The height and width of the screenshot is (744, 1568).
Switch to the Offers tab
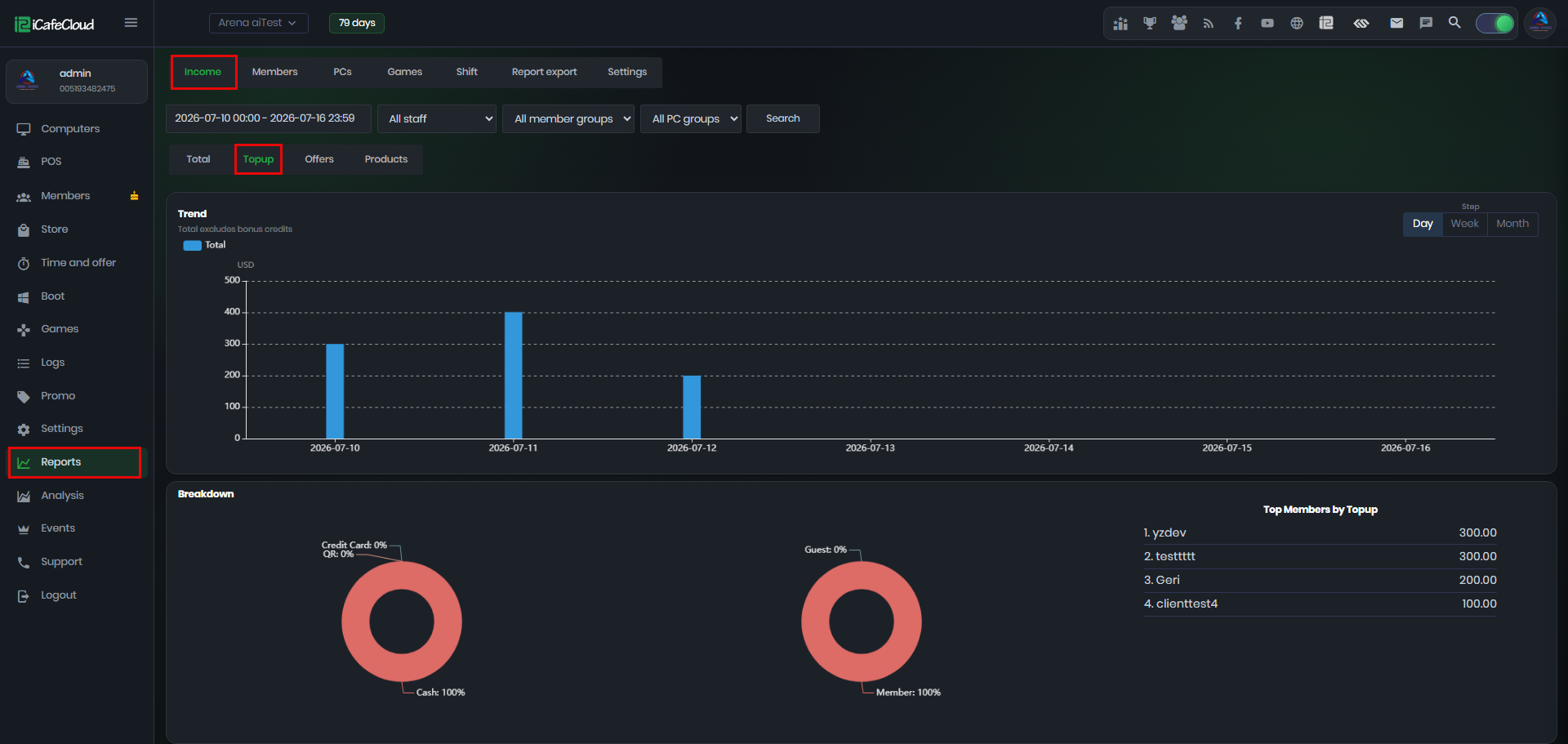[319, 159]
